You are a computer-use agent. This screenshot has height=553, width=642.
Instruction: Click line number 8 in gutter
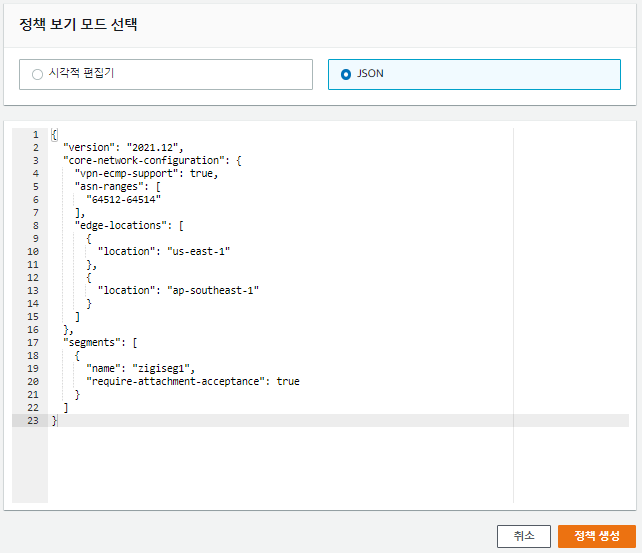click(36, 226)
